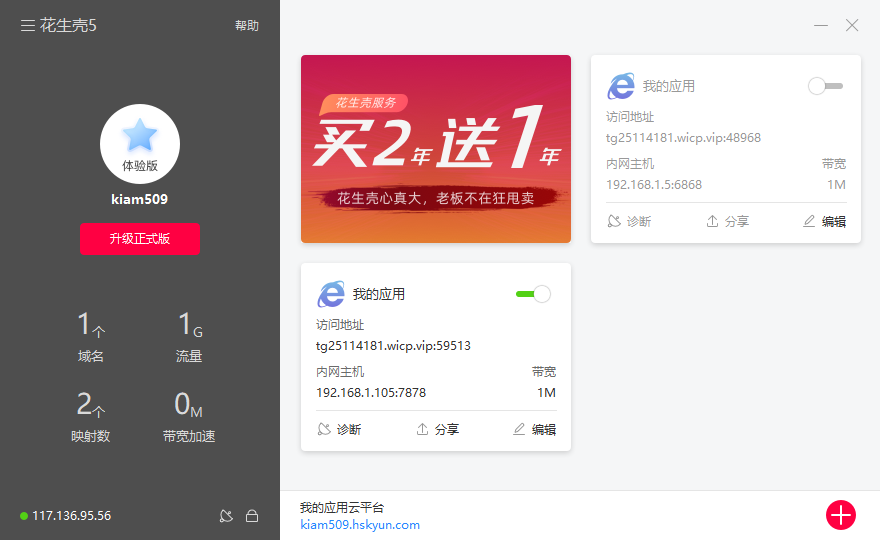Open the 帮助 help menu
880x540 pixels.
247,25
